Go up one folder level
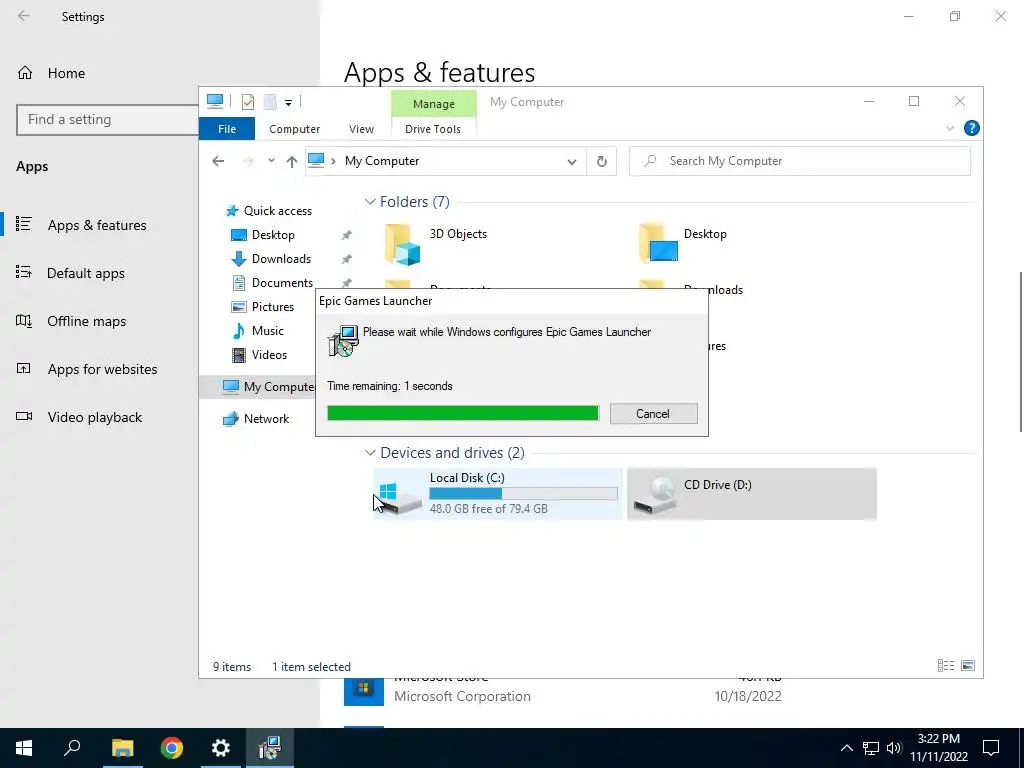 (x=291, y=161)
